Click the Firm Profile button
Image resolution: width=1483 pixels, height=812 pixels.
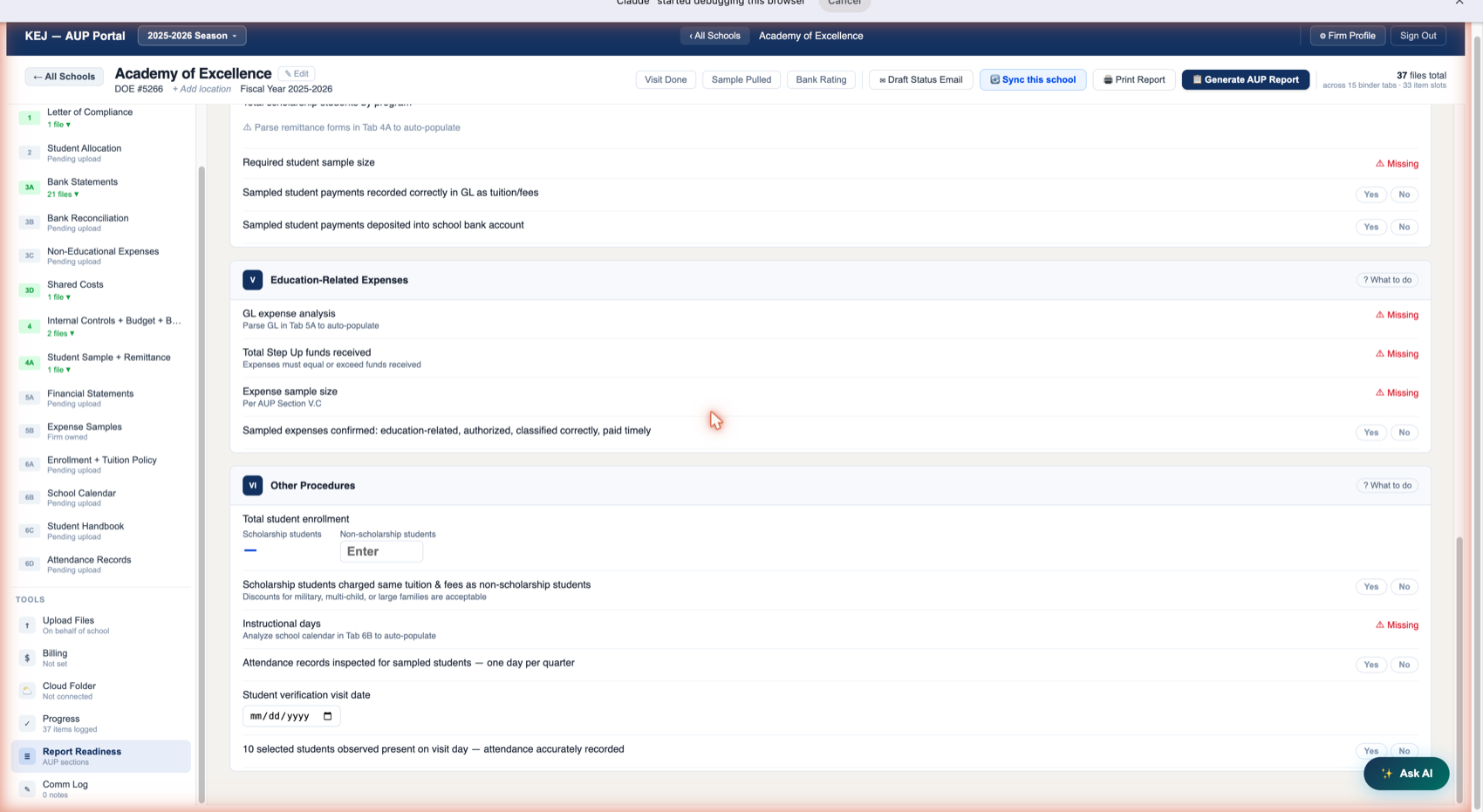(x=1347, y=36)
